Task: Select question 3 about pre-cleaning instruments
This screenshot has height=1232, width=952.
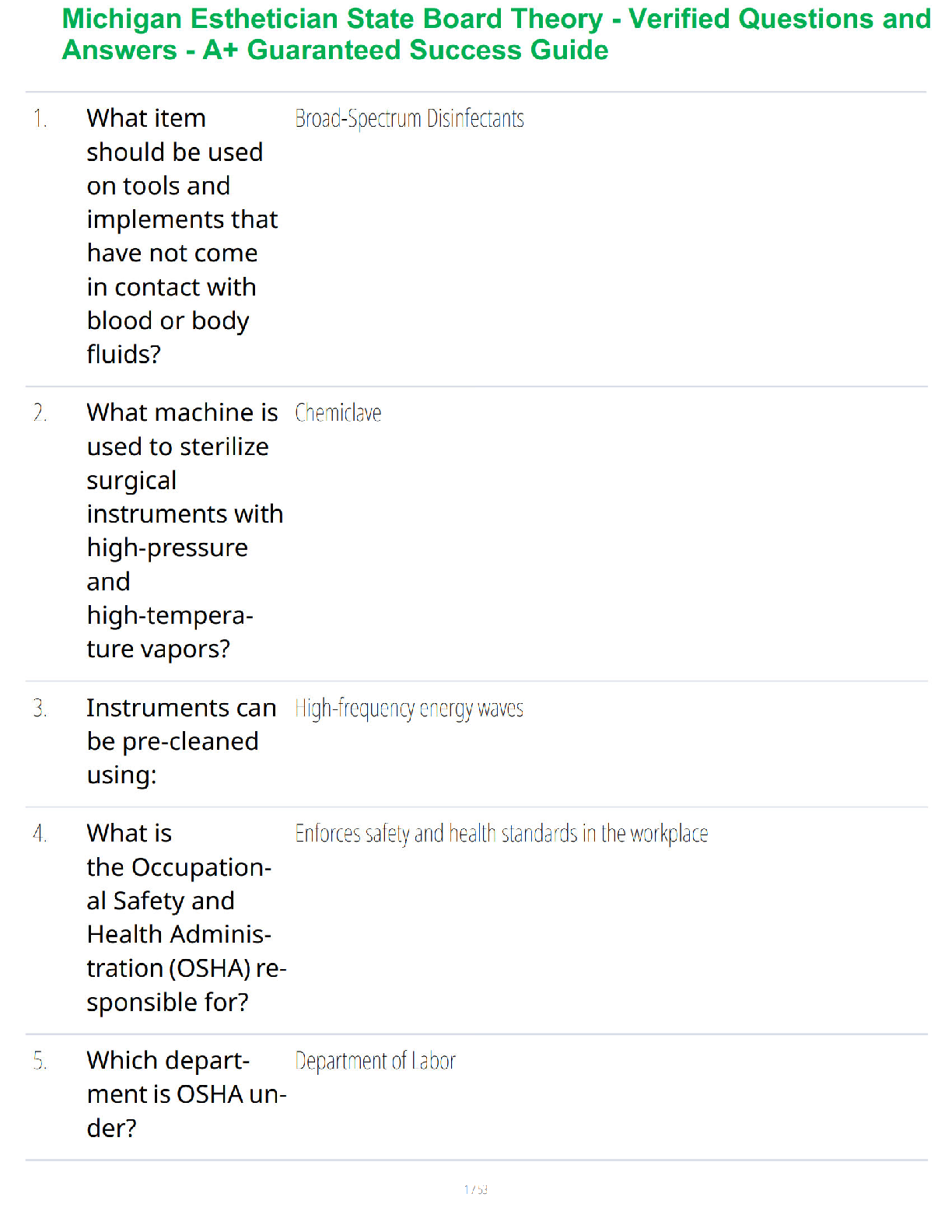Action: pos(181,741)
